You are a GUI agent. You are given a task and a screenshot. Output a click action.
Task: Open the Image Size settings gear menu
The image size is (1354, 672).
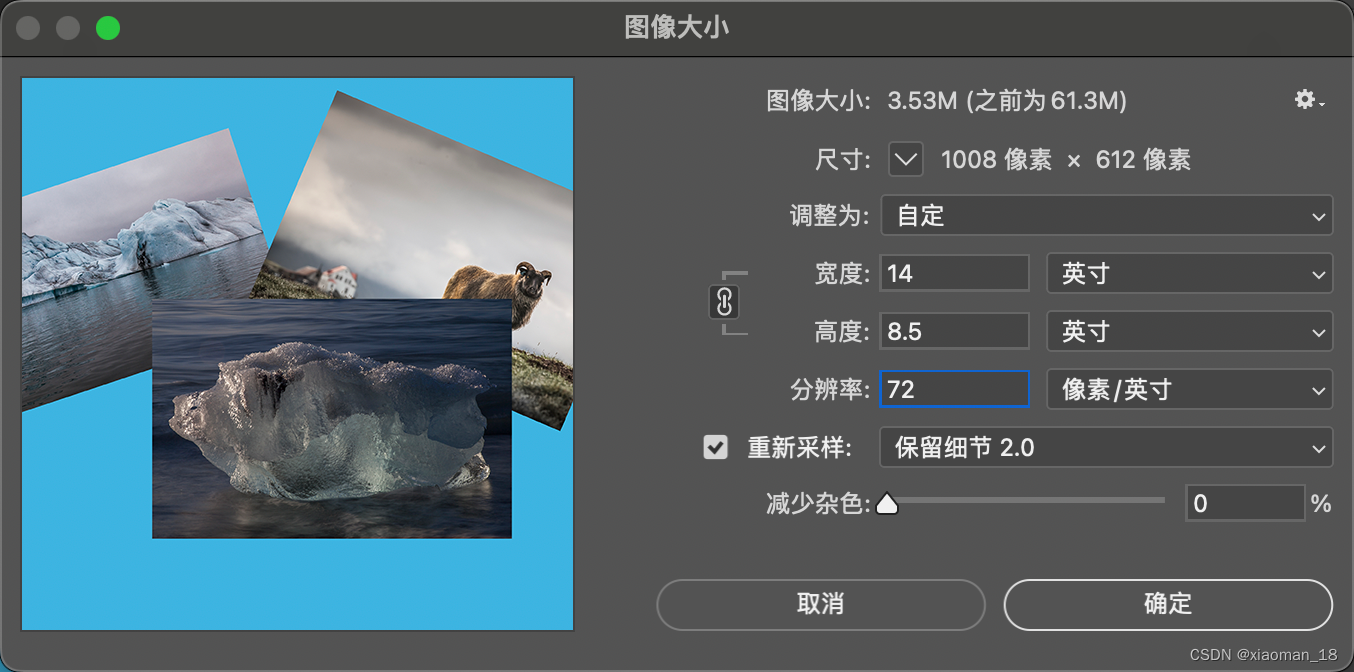[x=1305, y=100]
